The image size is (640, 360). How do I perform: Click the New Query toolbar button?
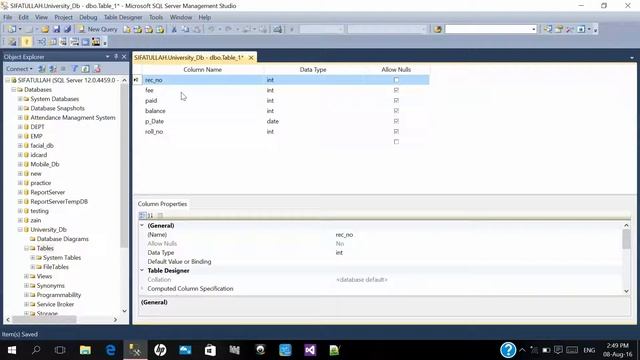[x=98, y=29]
